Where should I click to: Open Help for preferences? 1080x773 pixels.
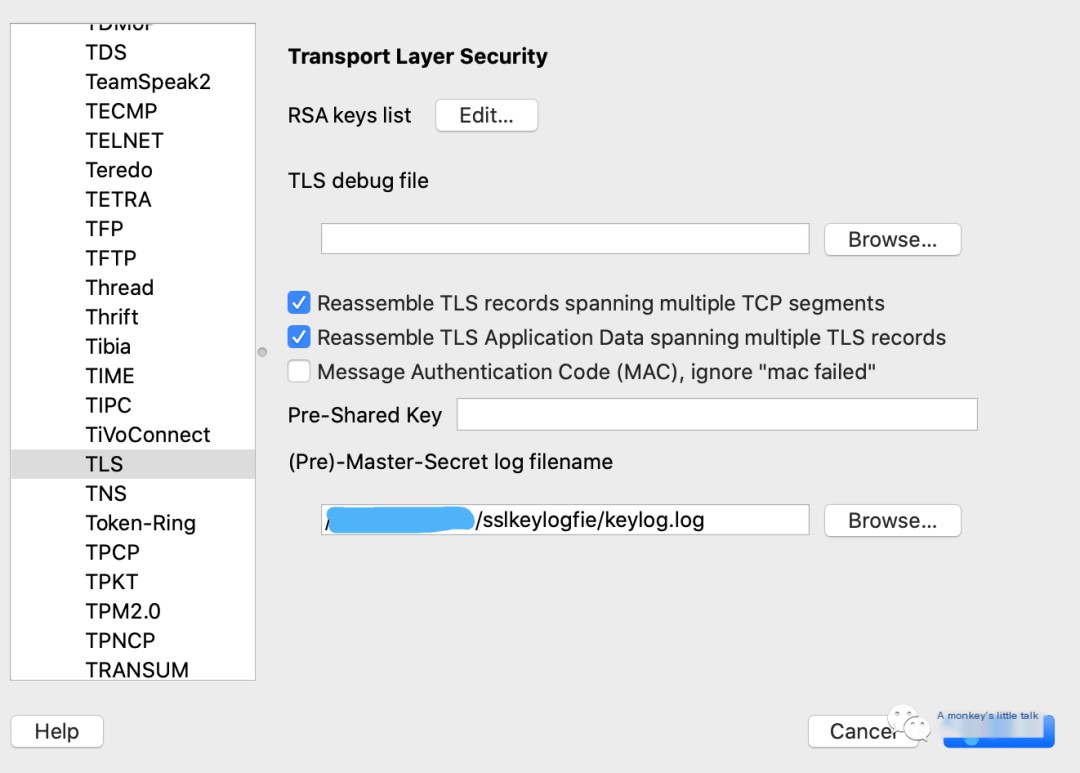pyautogui.click(x=57, y=731)
